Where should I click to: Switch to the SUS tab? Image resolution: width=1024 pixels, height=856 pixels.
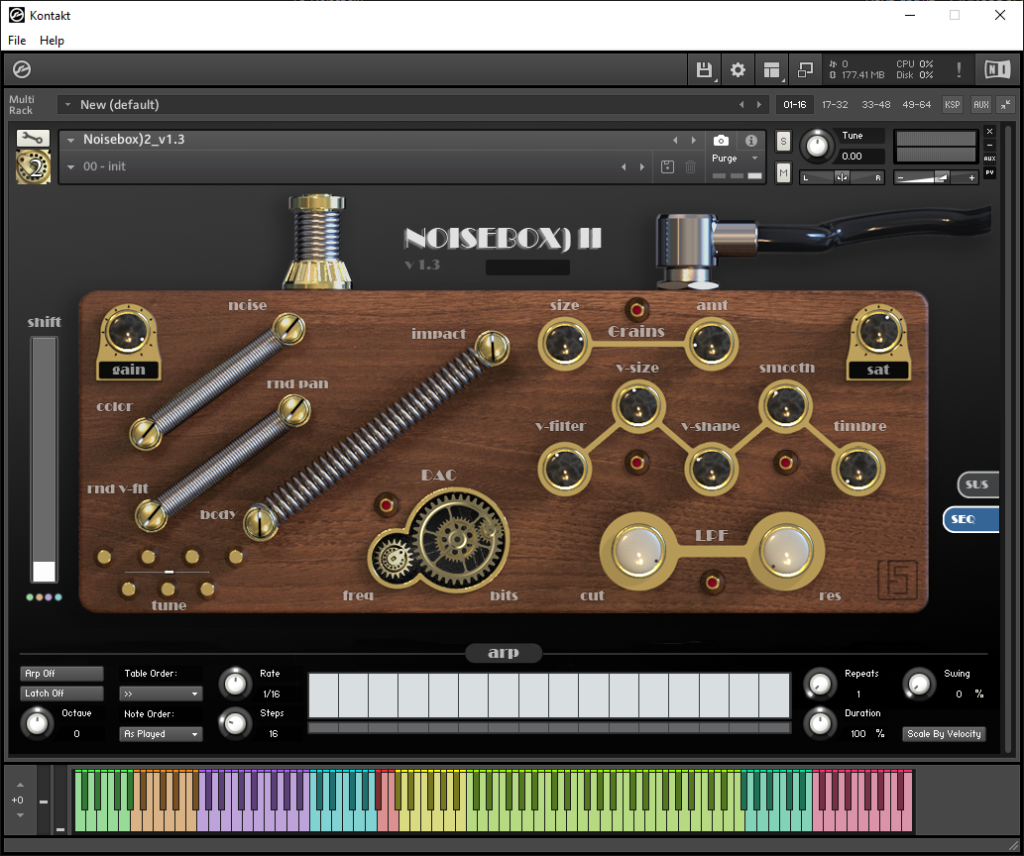pos(978,484)
